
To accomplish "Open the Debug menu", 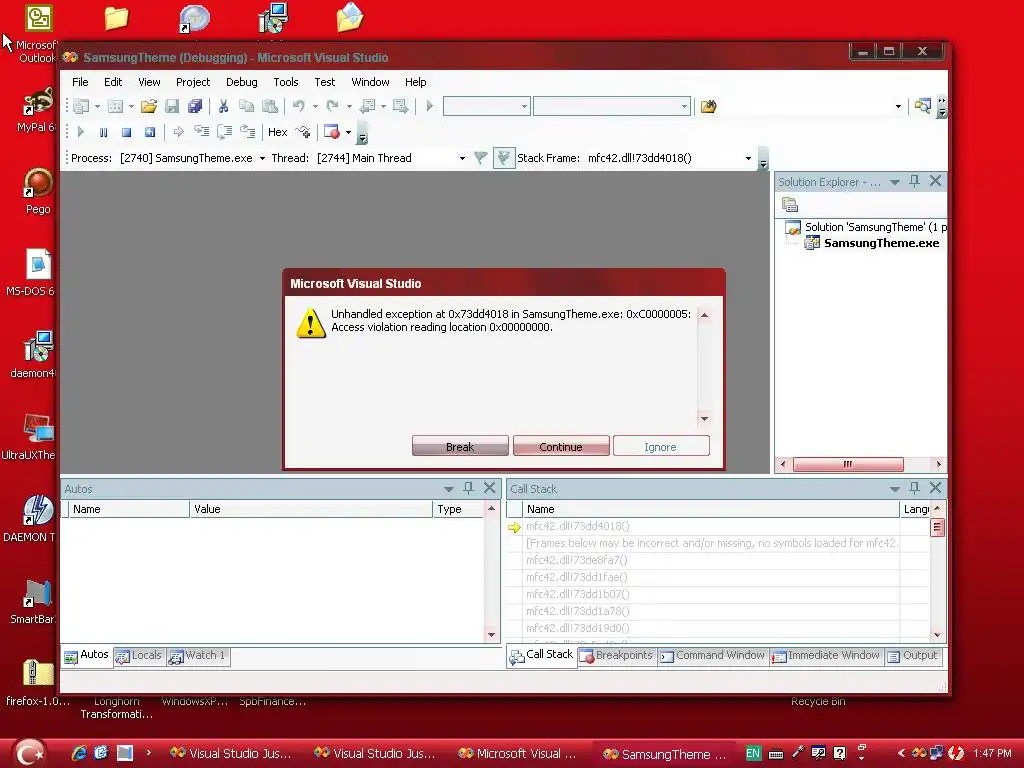I will click(x=242, y=82).
